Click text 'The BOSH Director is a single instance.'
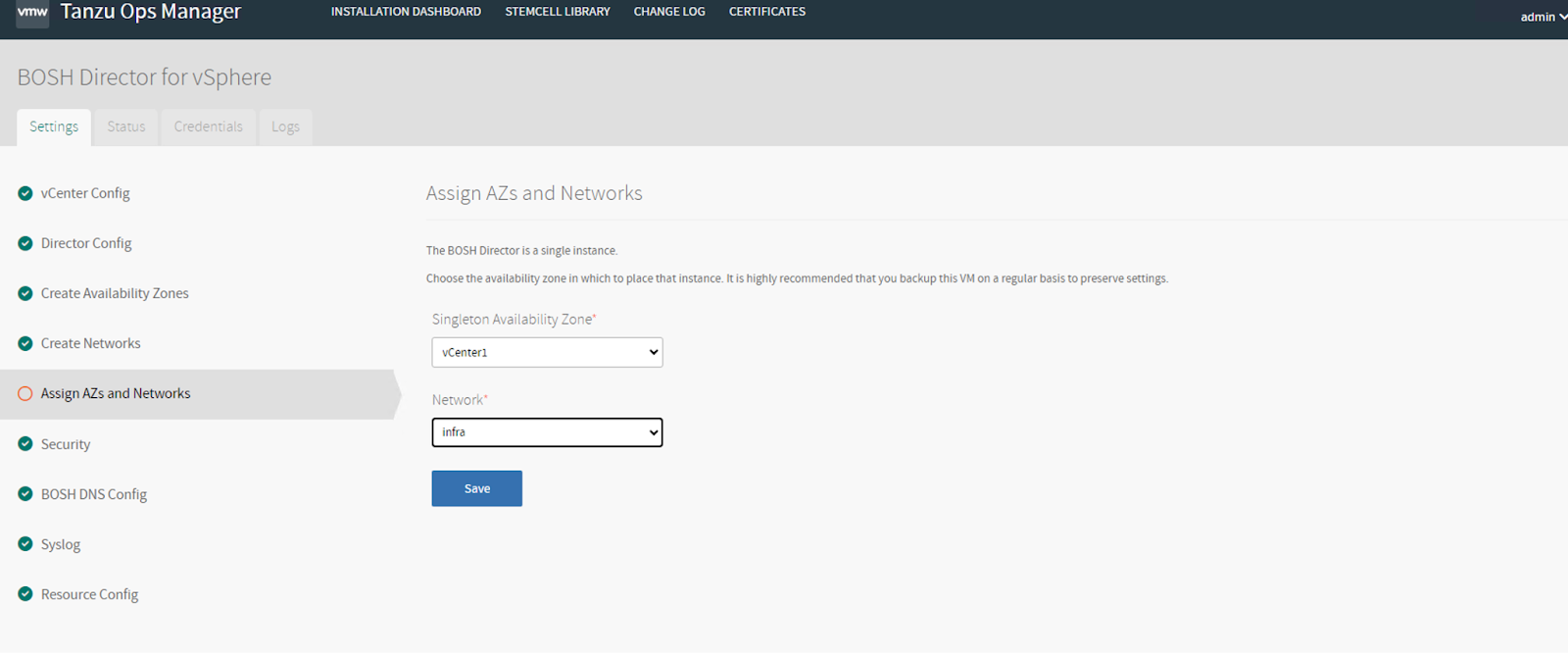Screen dimensions: 1568x653 522,251
